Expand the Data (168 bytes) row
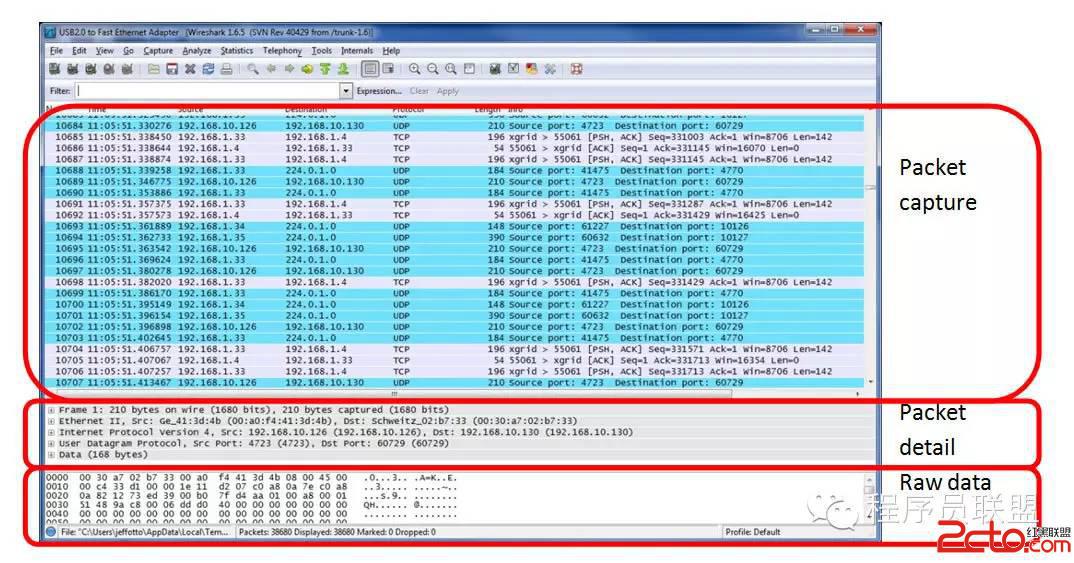The width and height of the screenshot is (1074, 563). 51,455
